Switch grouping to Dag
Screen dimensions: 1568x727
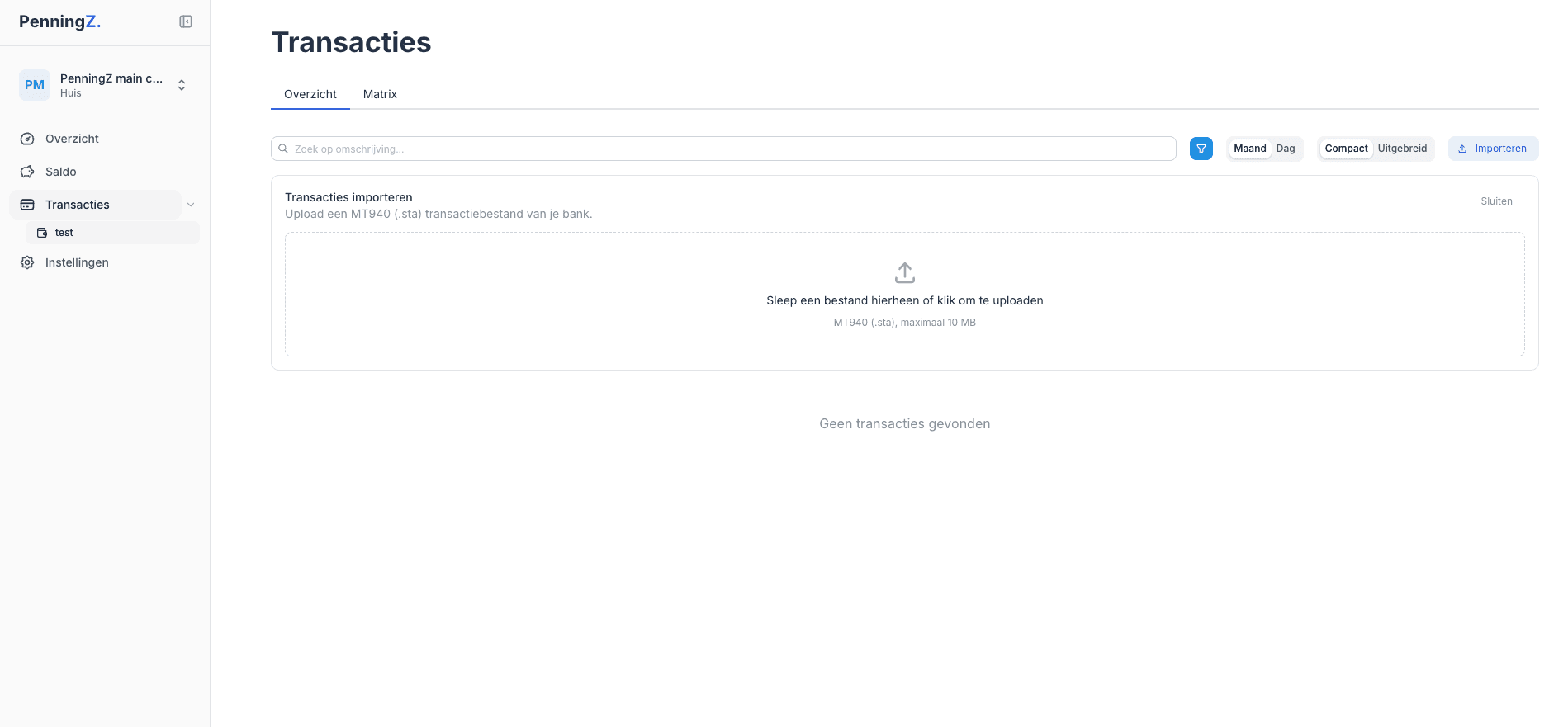tap(1285, 149)
